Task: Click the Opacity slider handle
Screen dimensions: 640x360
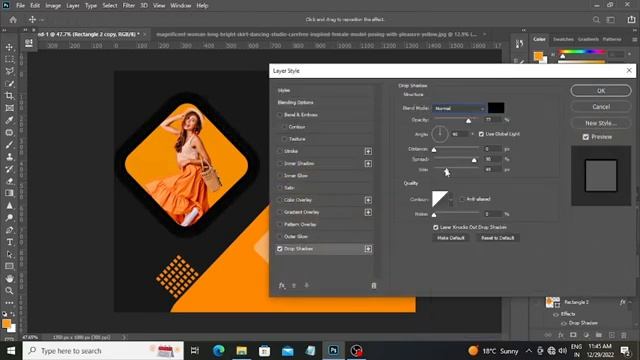Action: [469, 121]
